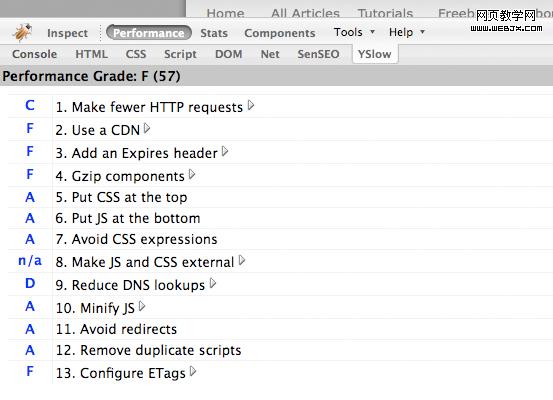Open the SenSEO tab
Viewport: 553px width, 400px height.
(x=318, y=54)
